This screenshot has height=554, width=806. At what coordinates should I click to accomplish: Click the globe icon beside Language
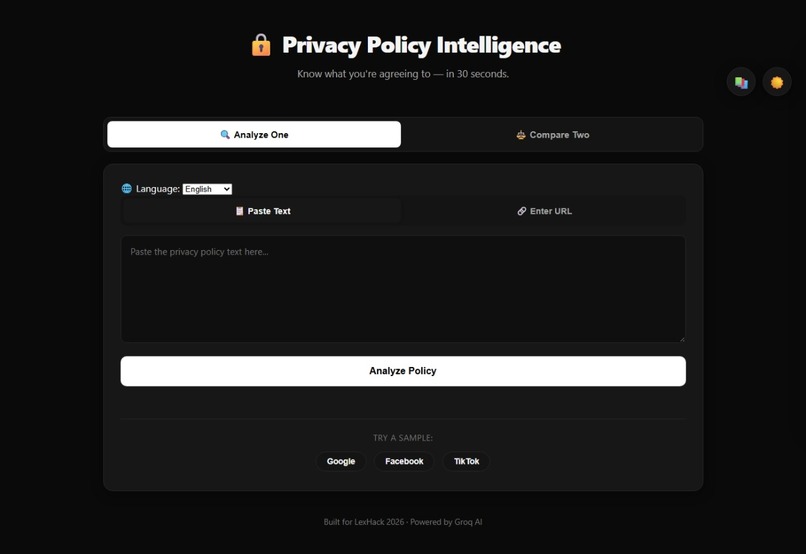point(126,189)
